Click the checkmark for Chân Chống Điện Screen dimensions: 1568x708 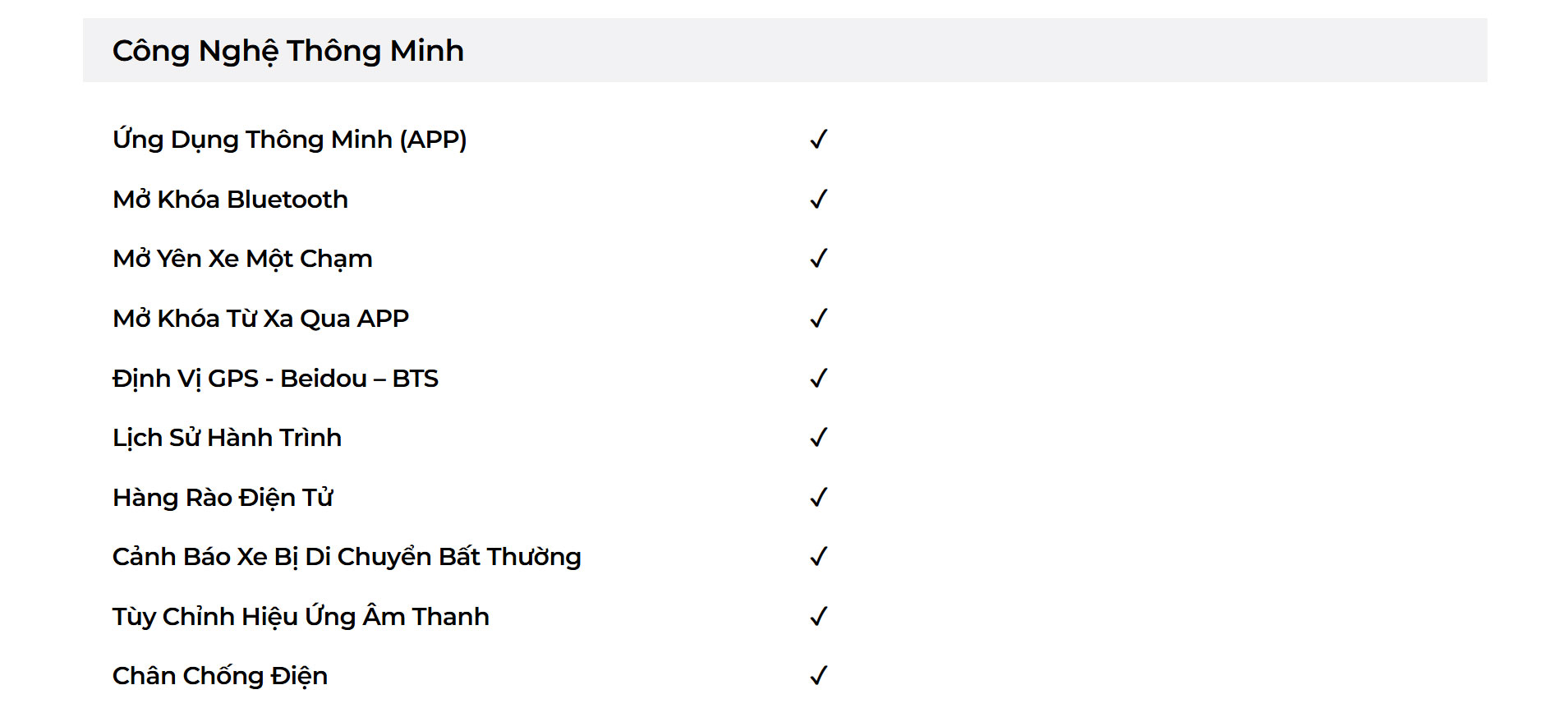(819, 676)
